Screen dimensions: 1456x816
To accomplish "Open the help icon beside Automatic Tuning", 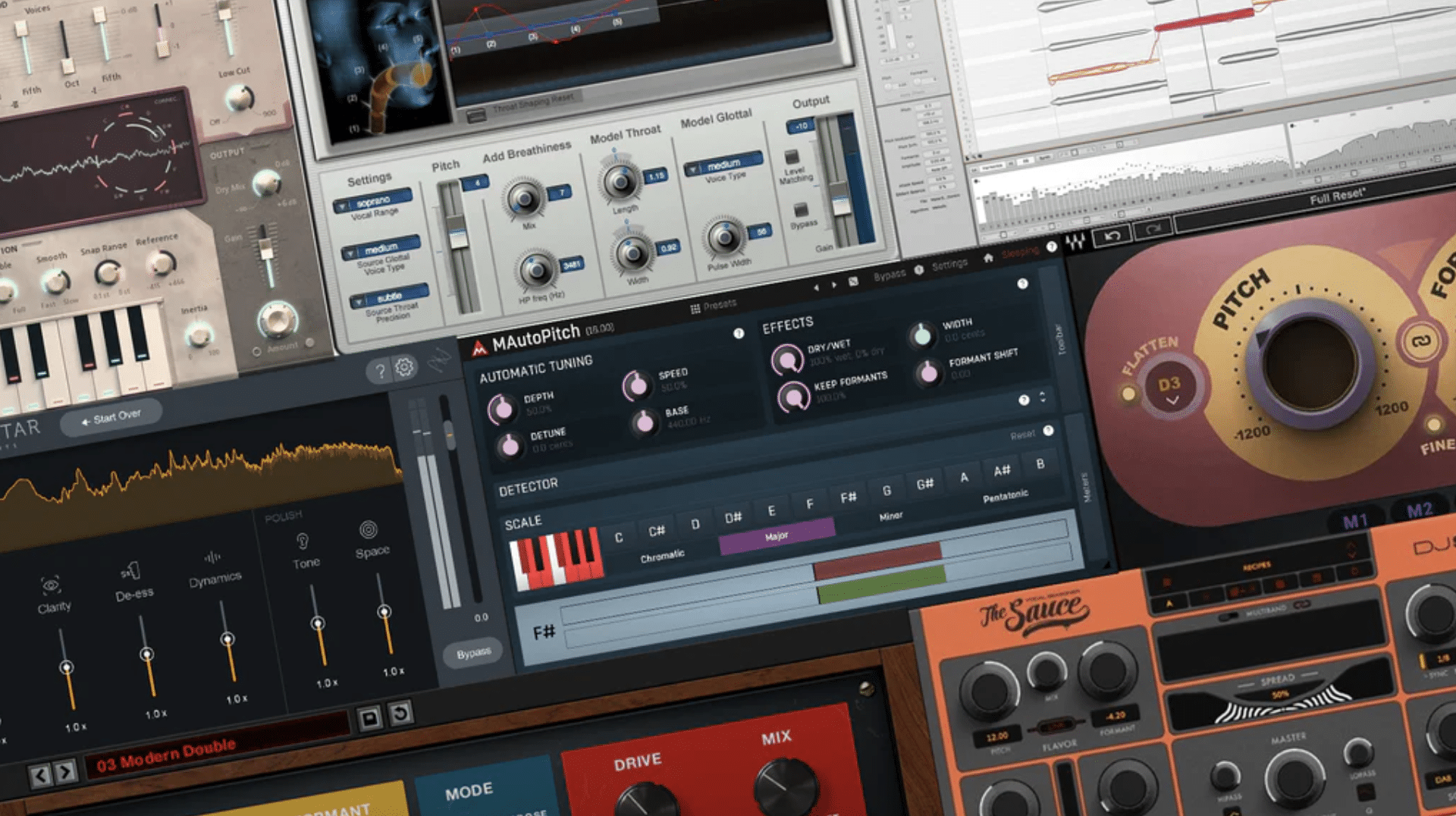I will point(739,333).
